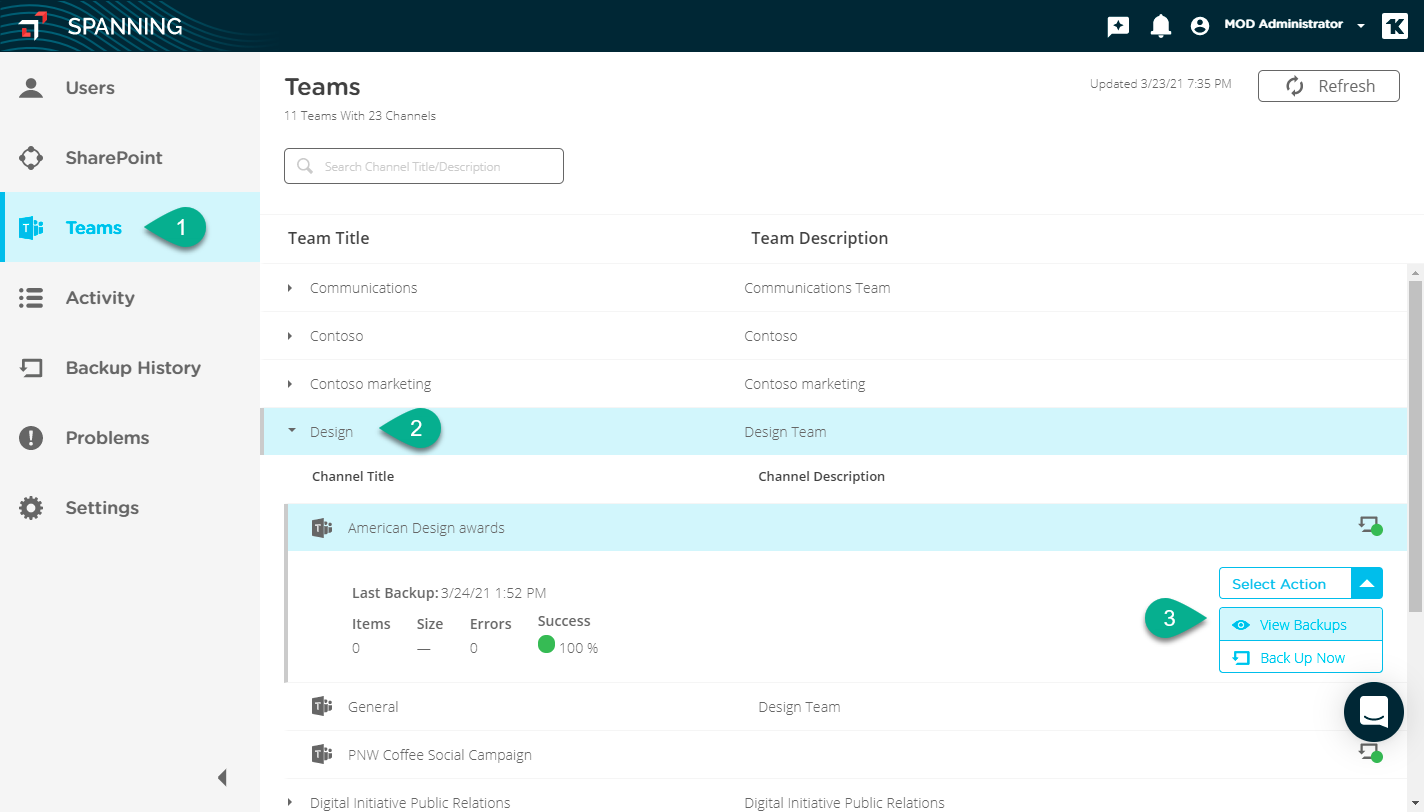Click the Problems exclamation icon
The height and width of the screenshot is (812, 1424).
[x=31, y=437]
